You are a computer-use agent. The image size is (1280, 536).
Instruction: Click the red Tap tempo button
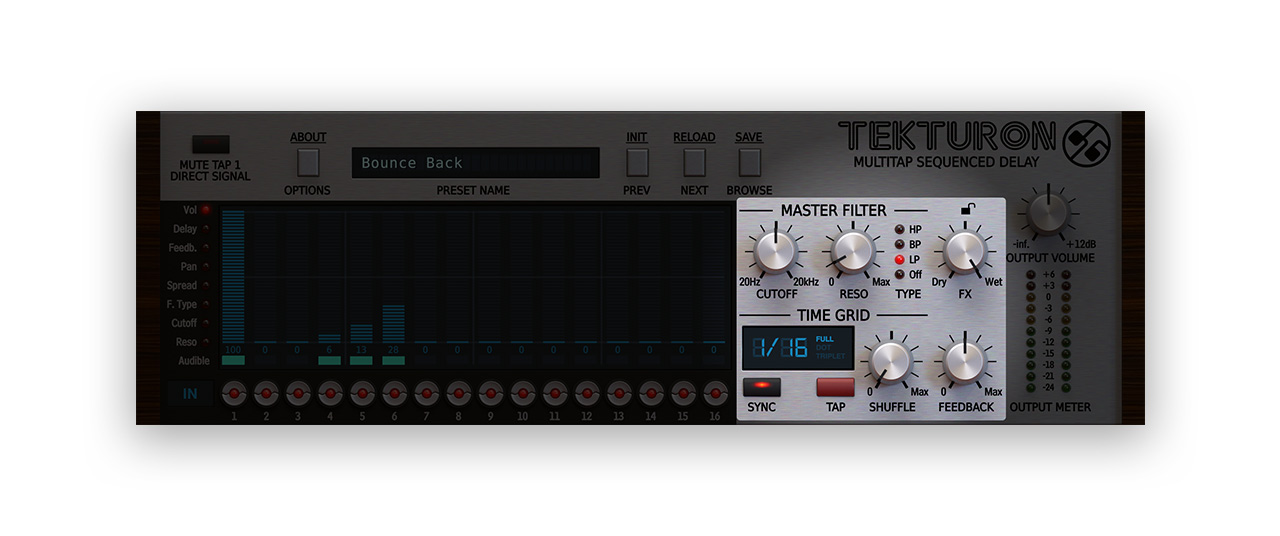(x=835, y=386)
